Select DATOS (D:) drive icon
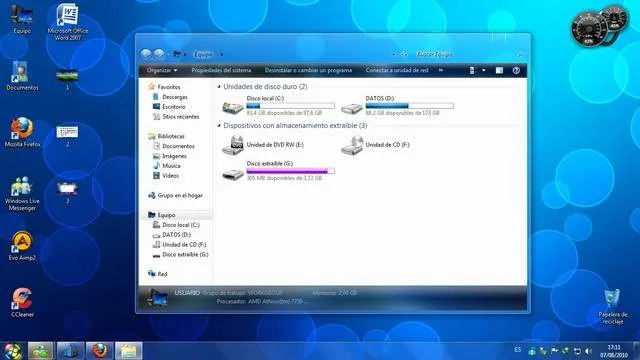 [352, 108]
